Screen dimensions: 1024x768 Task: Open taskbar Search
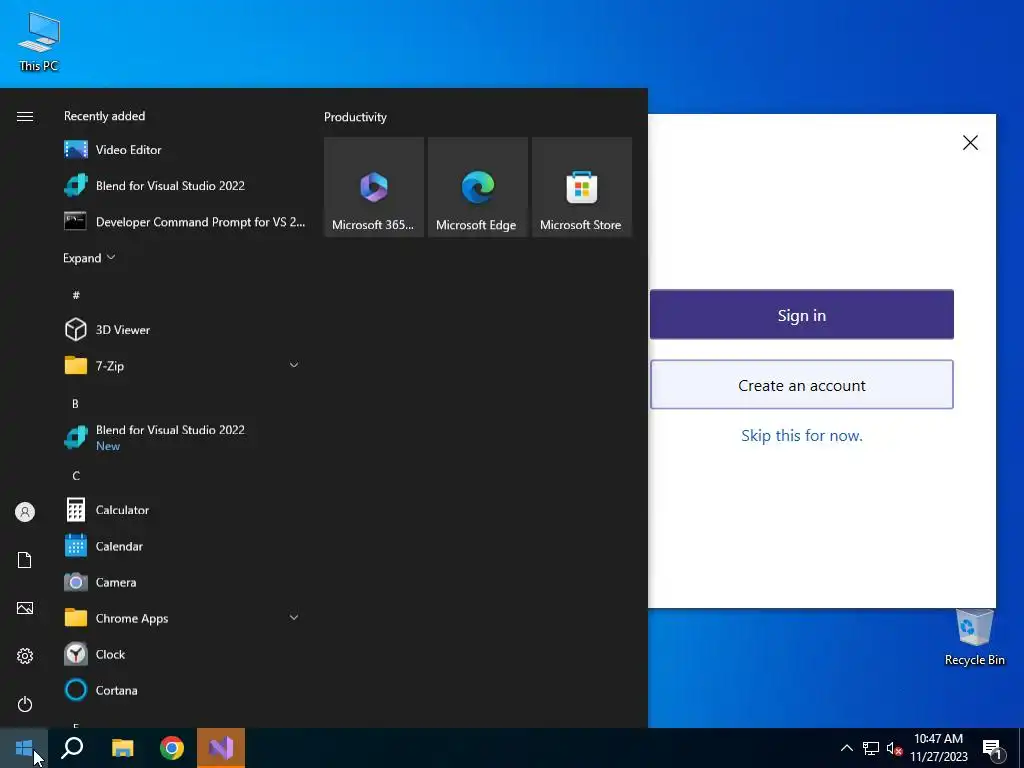(x=72, y=748)
